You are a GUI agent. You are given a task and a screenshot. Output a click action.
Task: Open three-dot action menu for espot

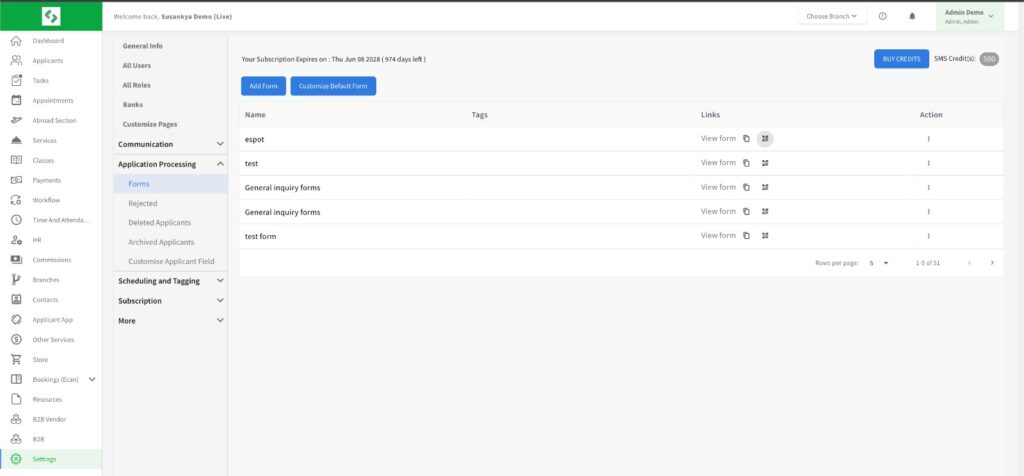coord(929,139)
